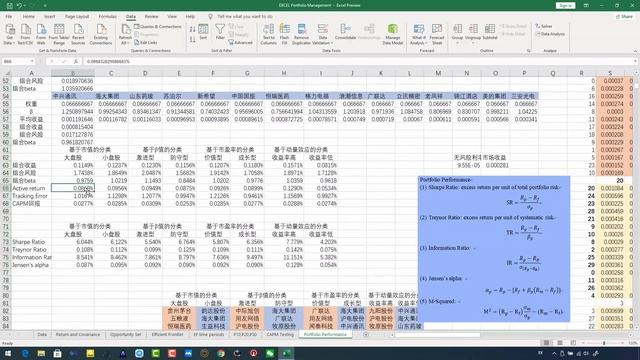640x360 pixels.
Task: Launch Text to Columns
Action: pos(269,34)
